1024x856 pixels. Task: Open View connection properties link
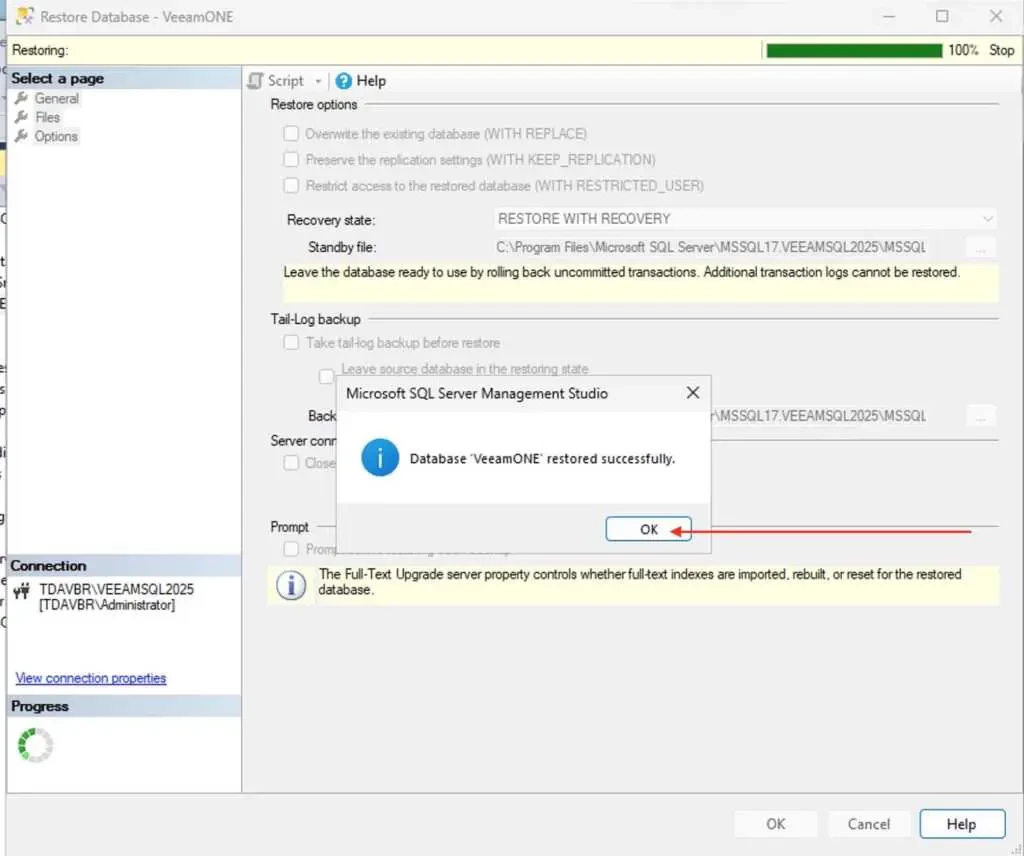coord(91,678)
